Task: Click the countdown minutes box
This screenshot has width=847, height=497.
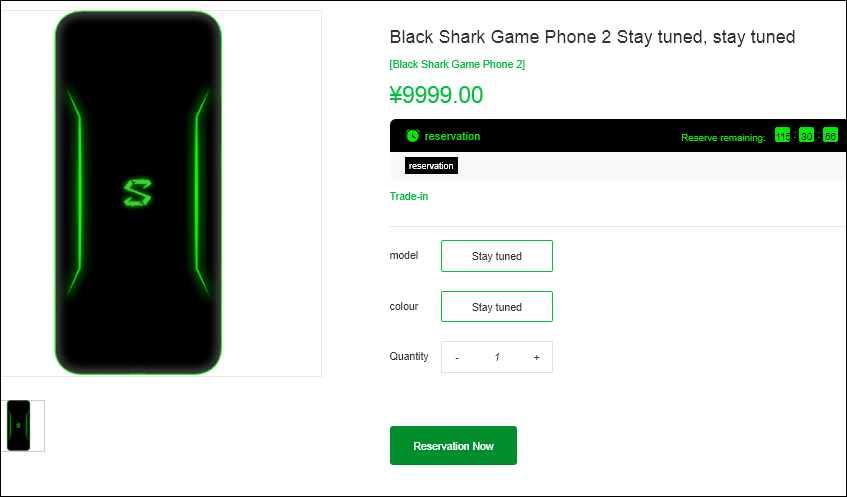Action: tap(806, 136)
